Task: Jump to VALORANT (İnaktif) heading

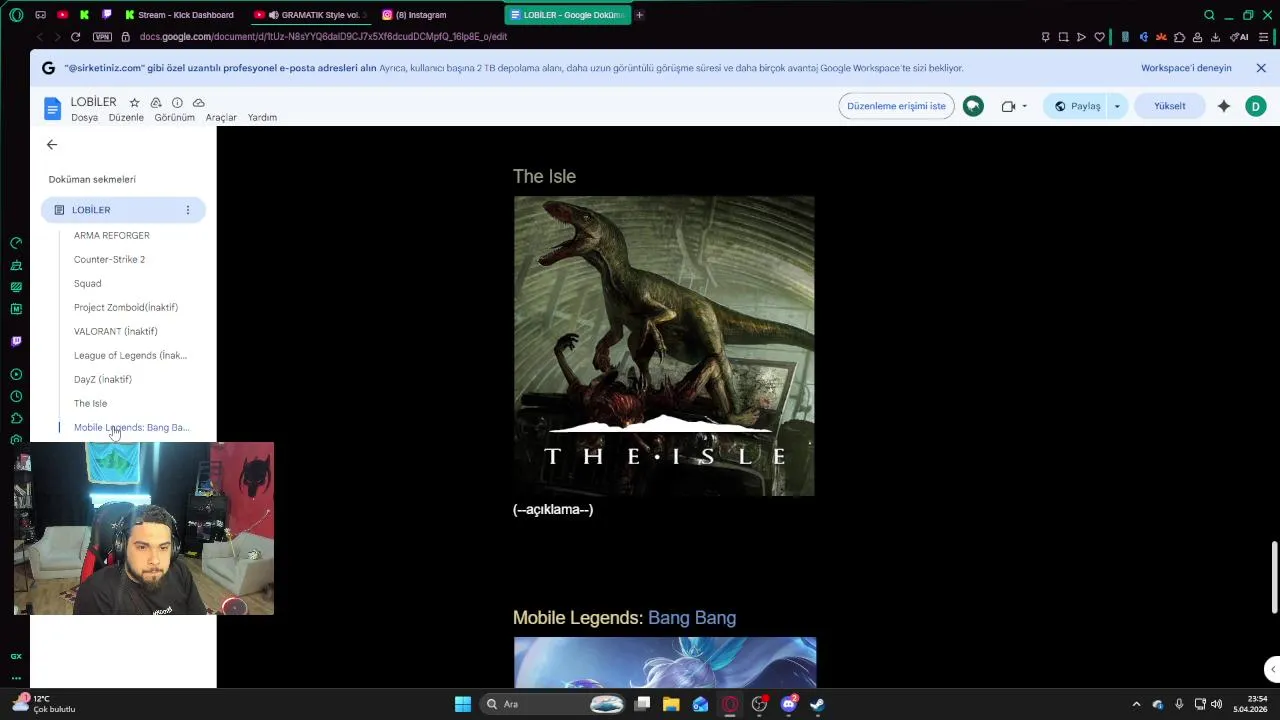Action: 116,331
